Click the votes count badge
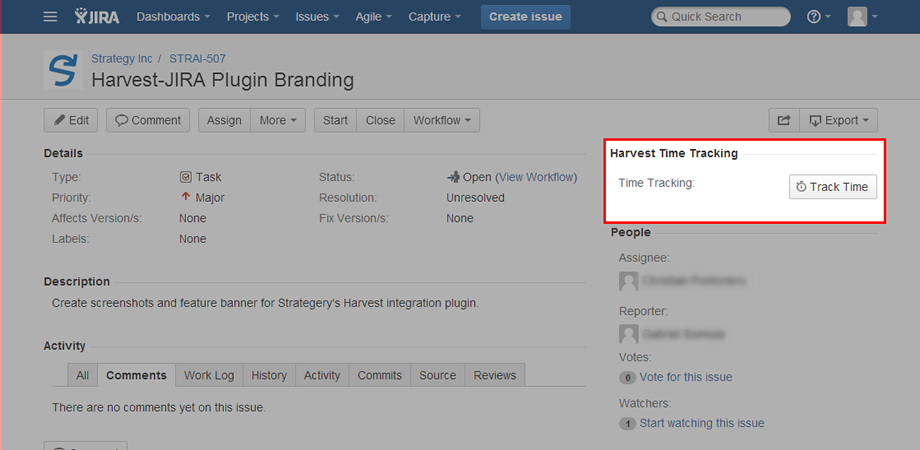 point(627,378)
